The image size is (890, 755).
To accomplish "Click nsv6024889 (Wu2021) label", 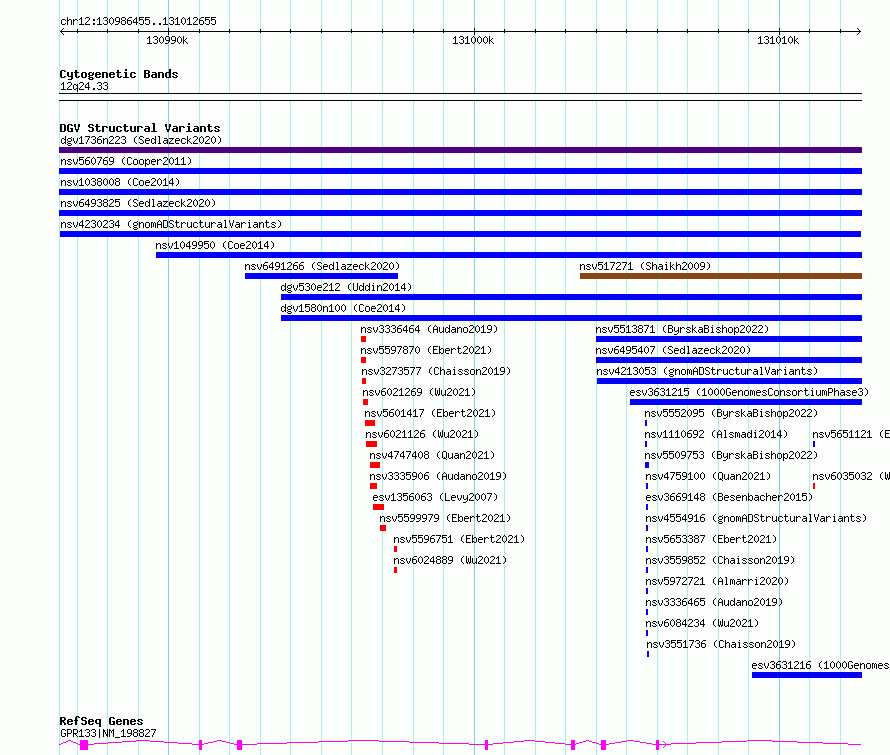I will click(450, 560).
